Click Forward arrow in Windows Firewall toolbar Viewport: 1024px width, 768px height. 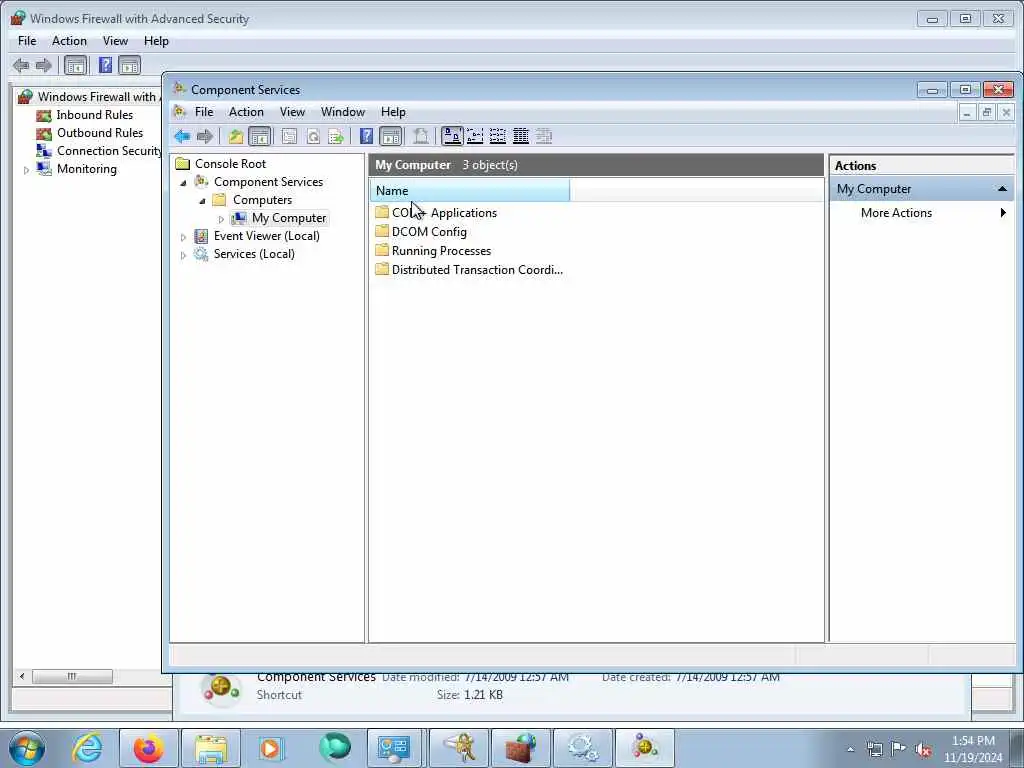click(x=44, y=65)
